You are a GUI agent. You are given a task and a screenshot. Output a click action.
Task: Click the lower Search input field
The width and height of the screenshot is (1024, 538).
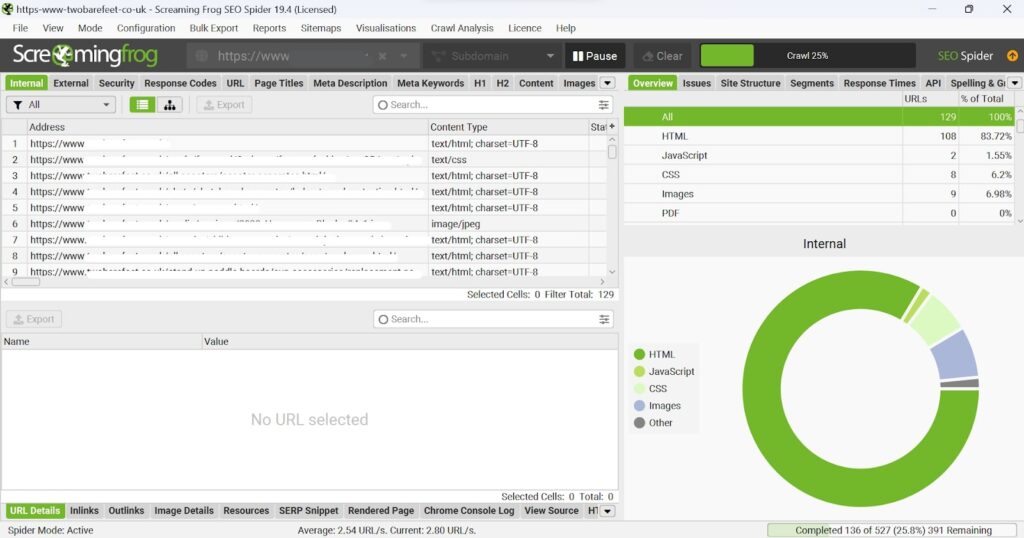pos(493,319)
